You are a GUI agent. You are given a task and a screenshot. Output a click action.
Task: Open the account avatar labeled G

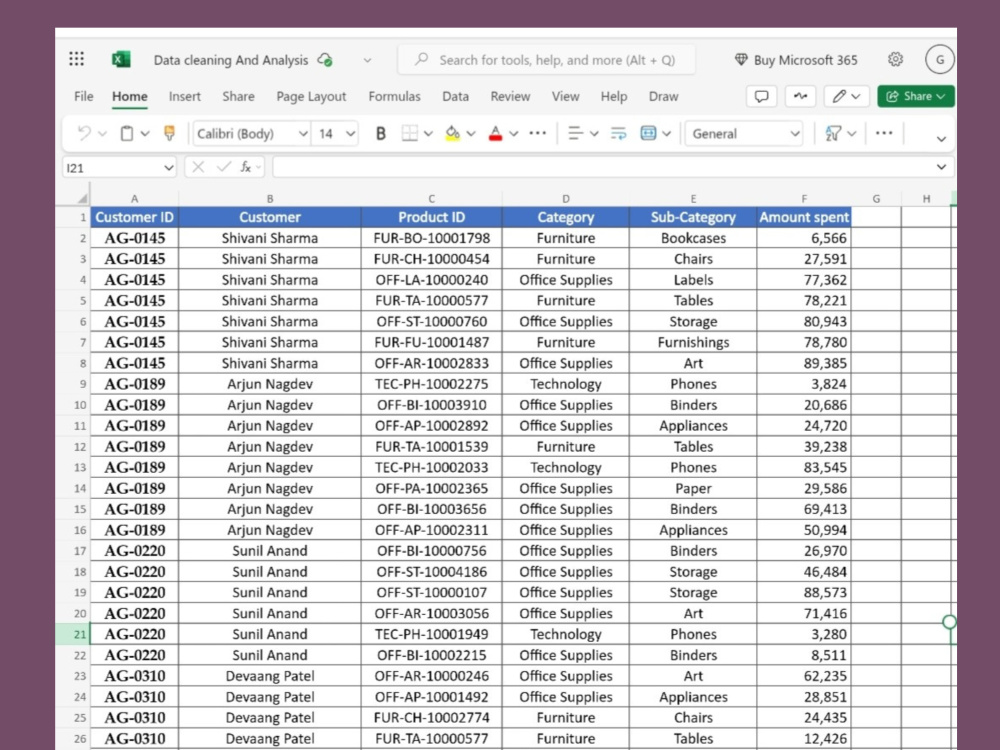(939, 59)
